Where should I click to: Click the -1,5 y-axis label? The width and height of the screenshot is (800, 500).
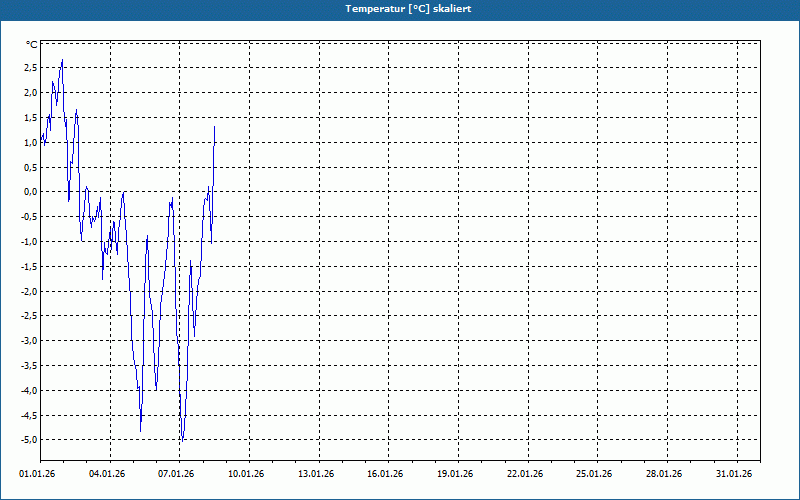29,267
